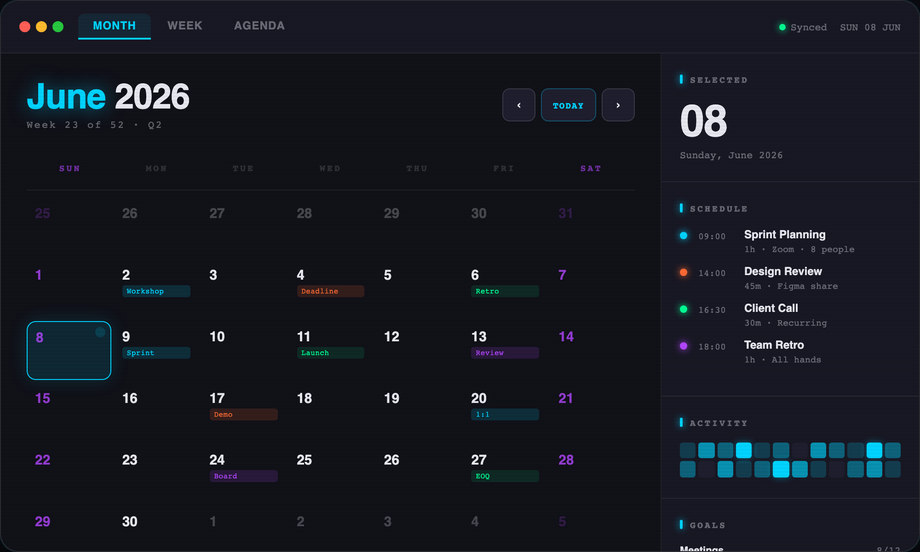
Task: Open the EOQ event on June 27
Action: coord(505,476)
